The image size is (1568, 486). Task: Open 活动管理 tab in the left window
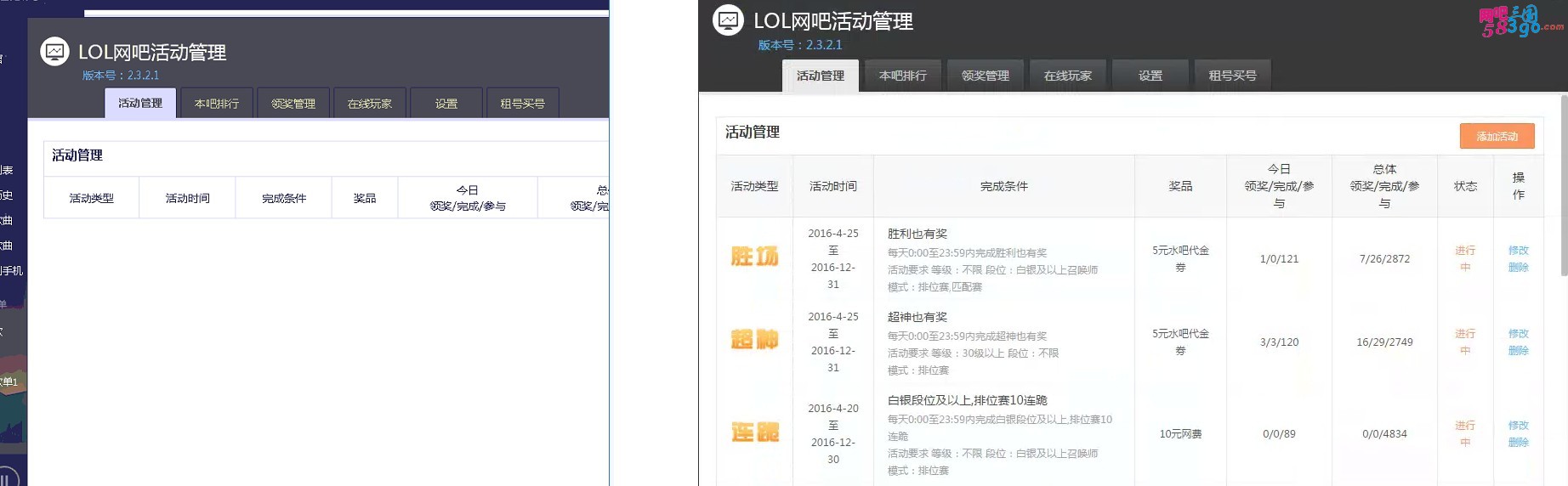pos(140,103)
